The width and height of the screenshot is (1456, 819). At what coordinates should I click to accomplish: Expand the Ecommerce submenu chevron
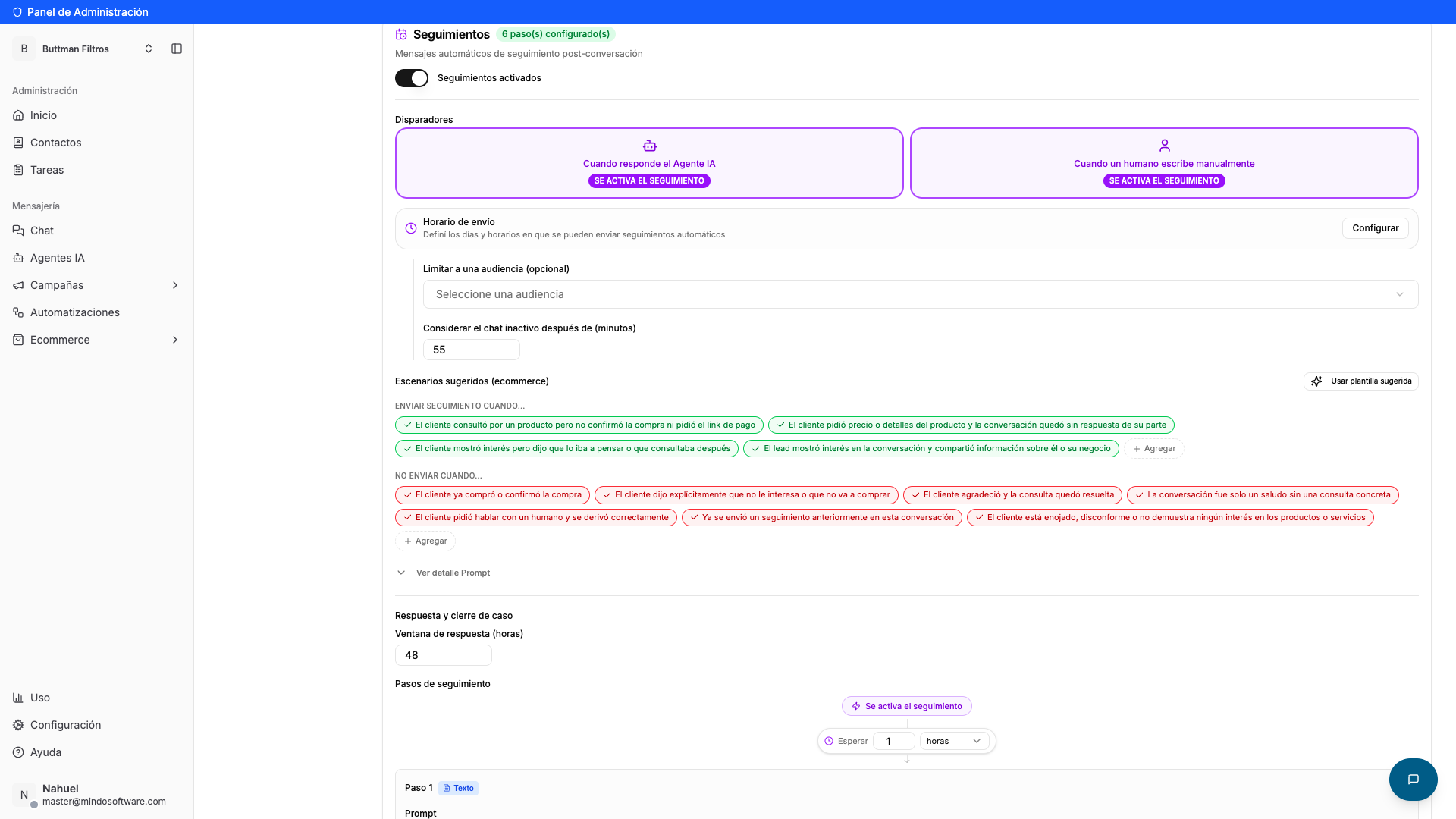coord(175,340)
